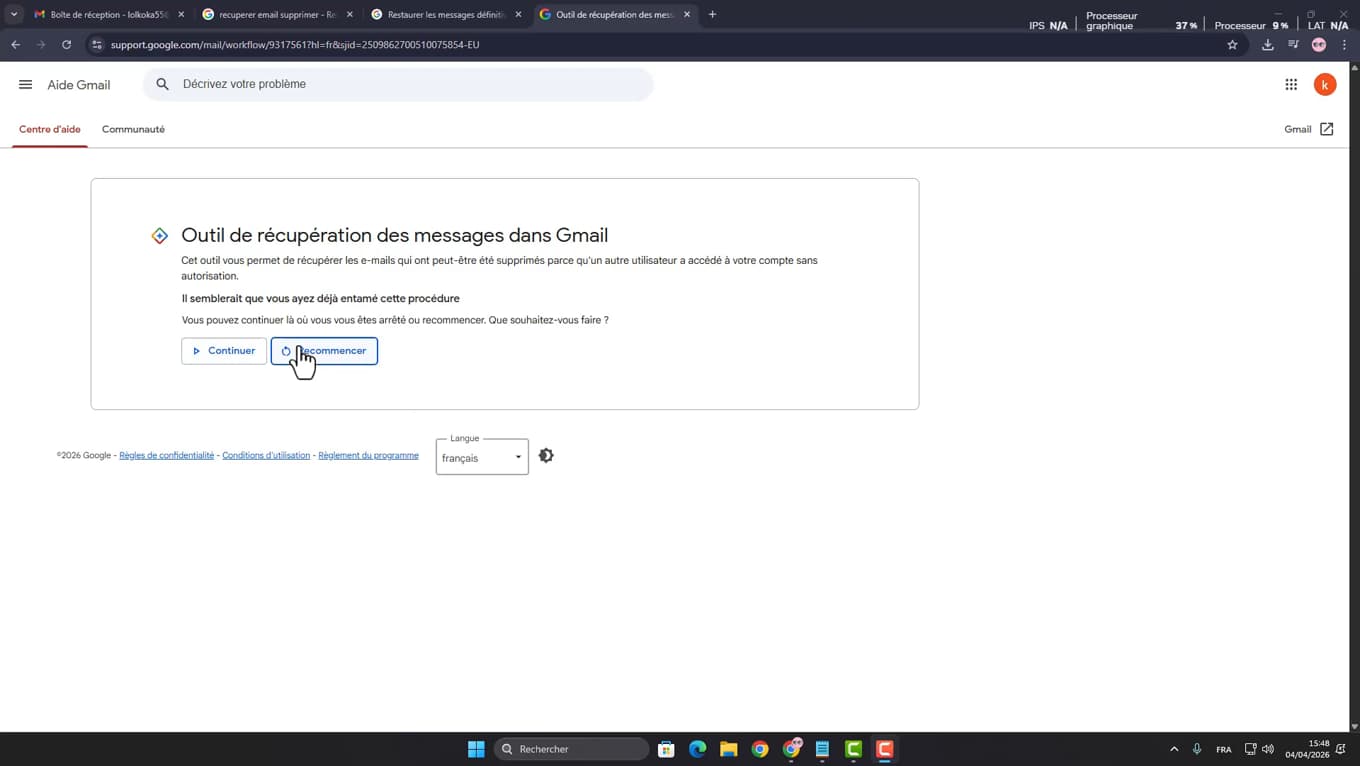Close the Restaurer les messages tab
This screenshot has width=1360, height=766.
(518, 15)
